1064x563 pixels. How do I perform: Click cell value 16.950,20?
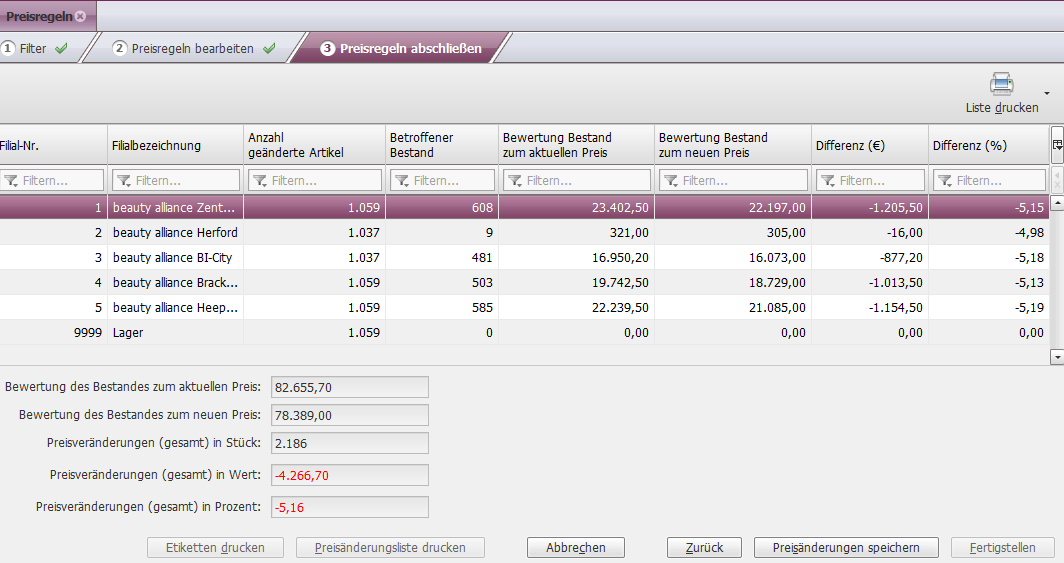click(620, 258)
